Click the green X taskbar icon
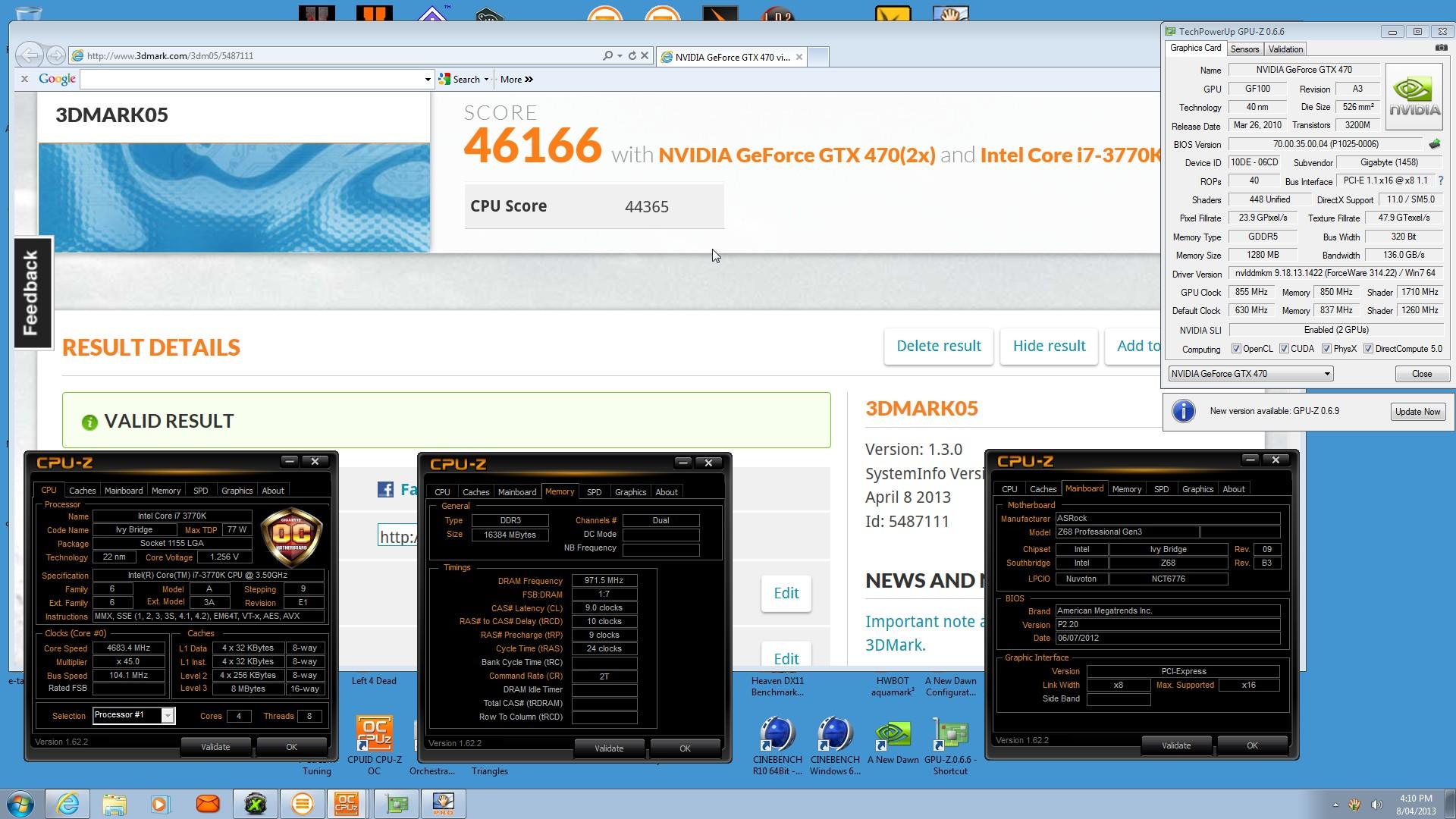The width and height of the screenshot is (1456, 819). pos(256,804)
